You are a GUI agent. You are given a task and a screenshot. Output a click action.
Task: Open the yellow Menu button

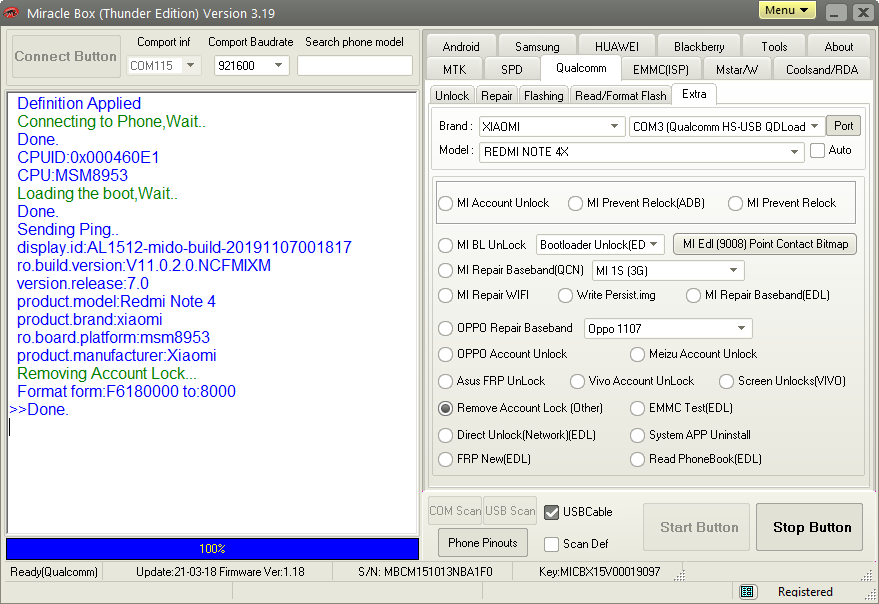tap(787, 11)
